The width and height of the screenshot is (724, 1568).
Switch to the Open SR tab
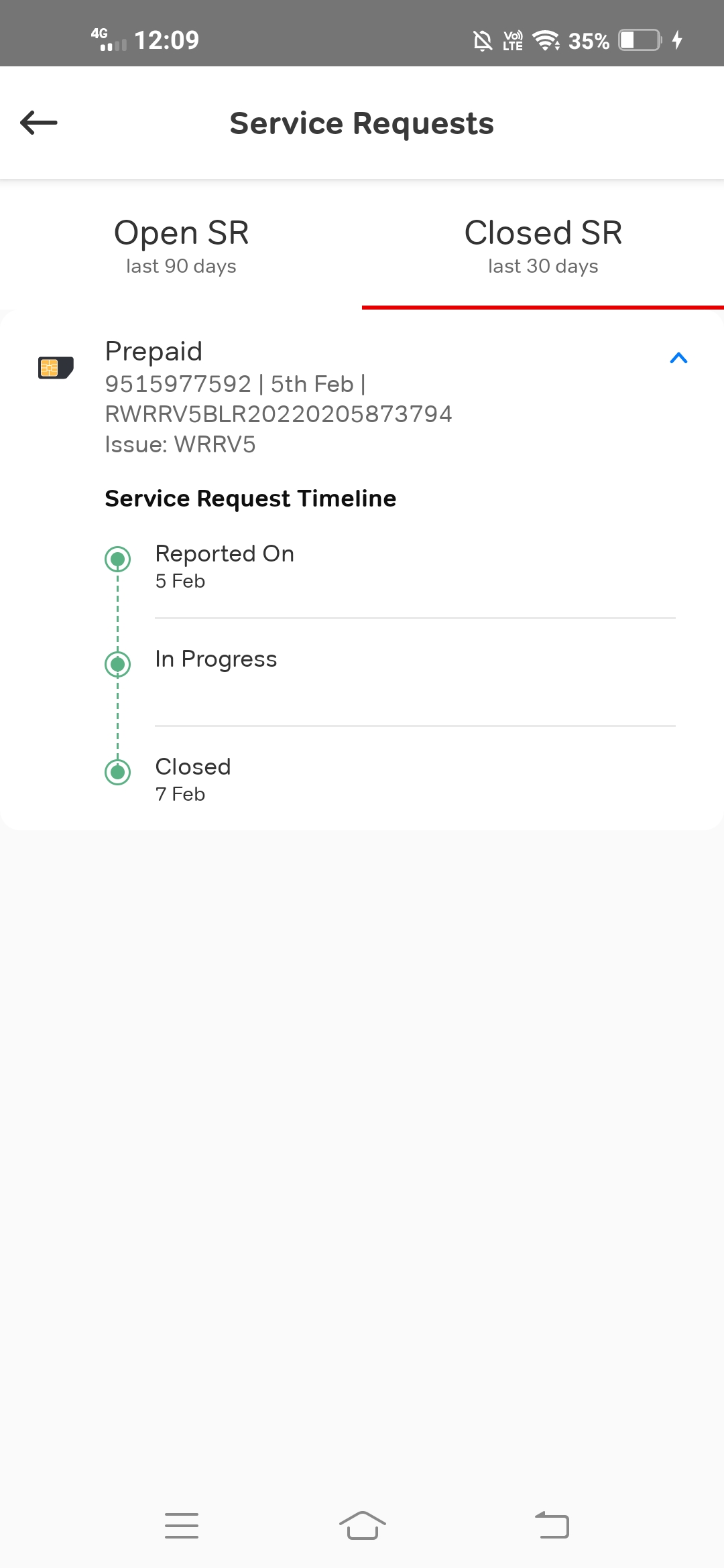click(181, 245)
